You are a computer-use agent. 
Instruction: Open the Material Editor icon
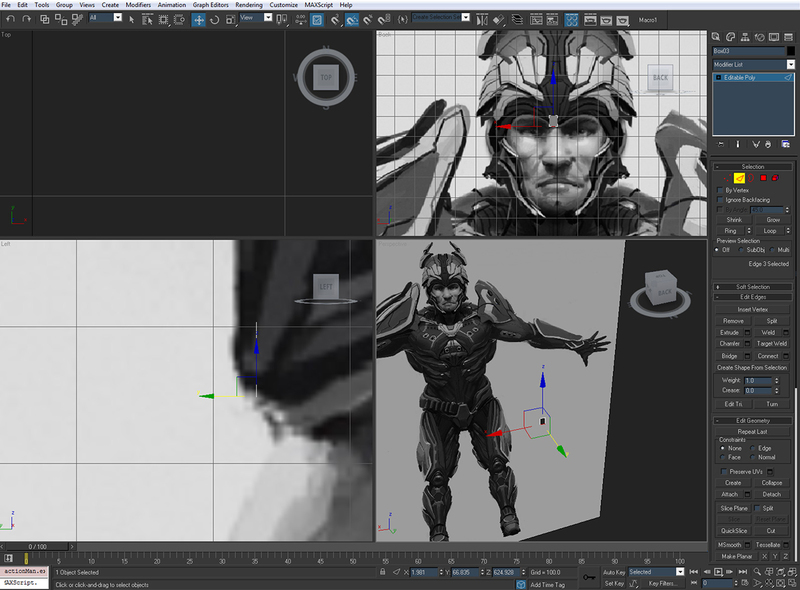571,20
